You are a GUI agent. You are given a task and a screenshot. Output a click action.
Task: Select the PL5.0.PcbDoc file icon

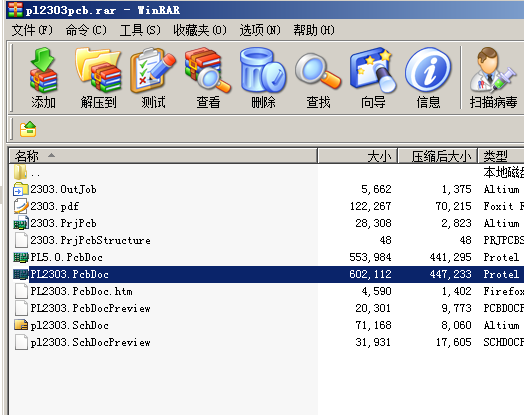(21, 257)
